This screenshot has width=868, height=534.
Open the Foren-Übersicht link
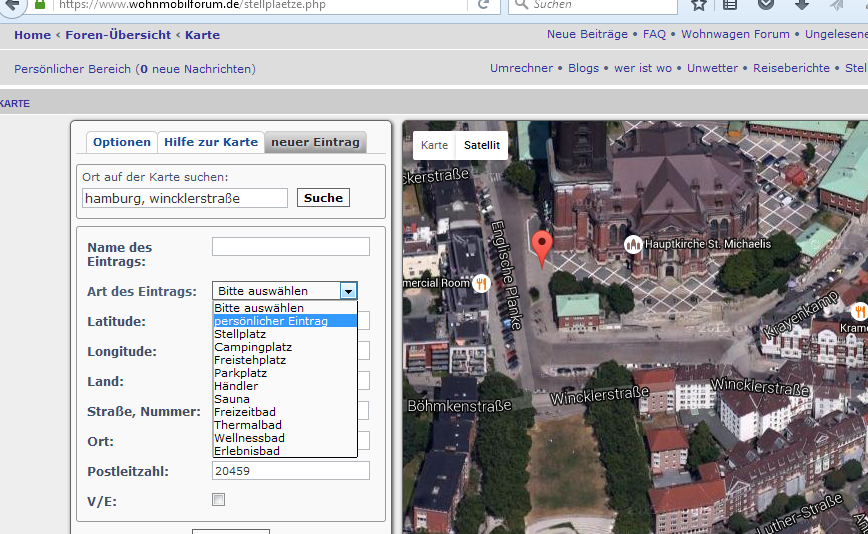coord(118,35)
